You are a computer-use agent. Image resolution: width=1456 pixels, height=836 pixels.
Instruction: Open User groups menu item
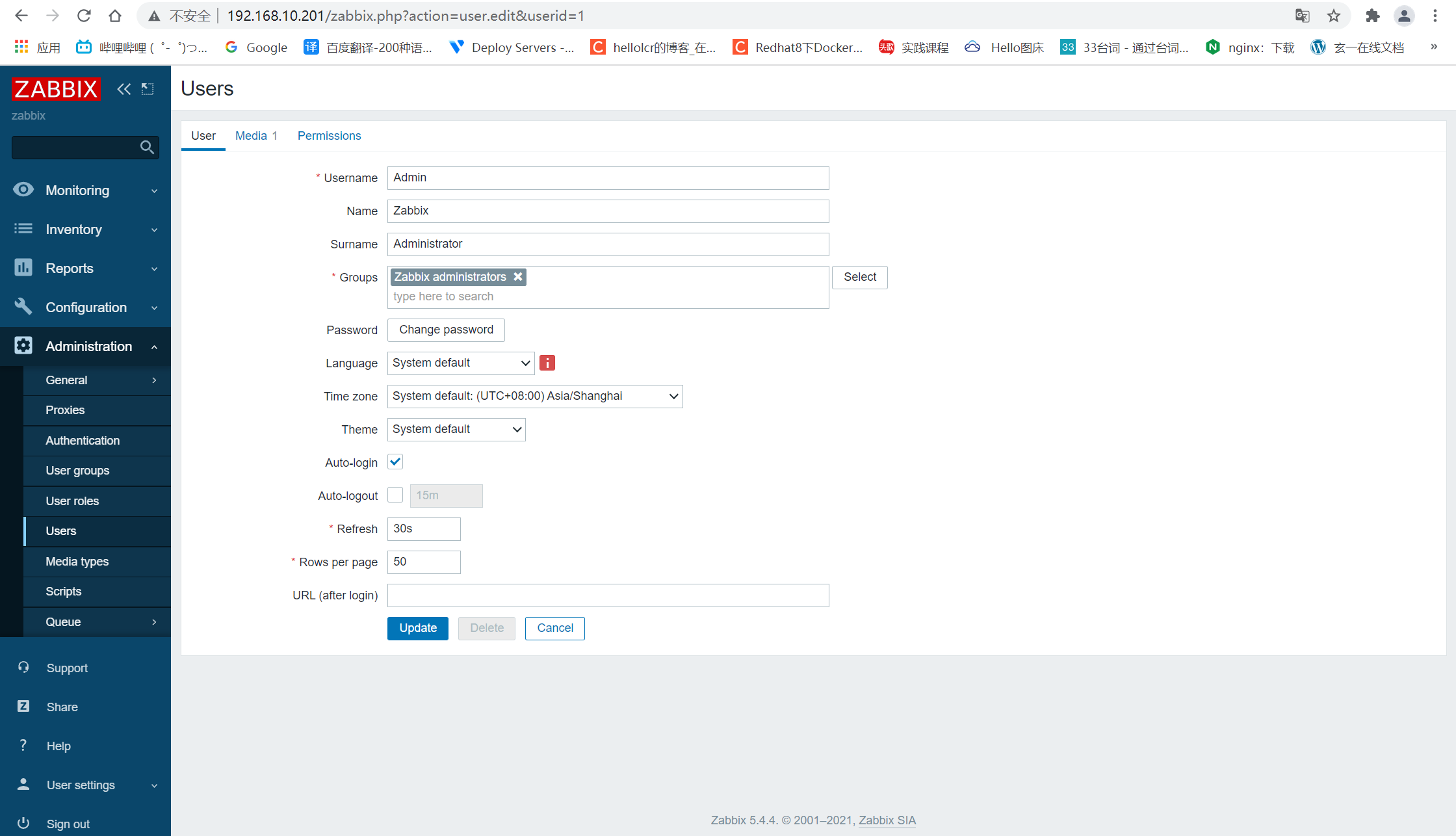pyautogui.click(x=97, y=471)
